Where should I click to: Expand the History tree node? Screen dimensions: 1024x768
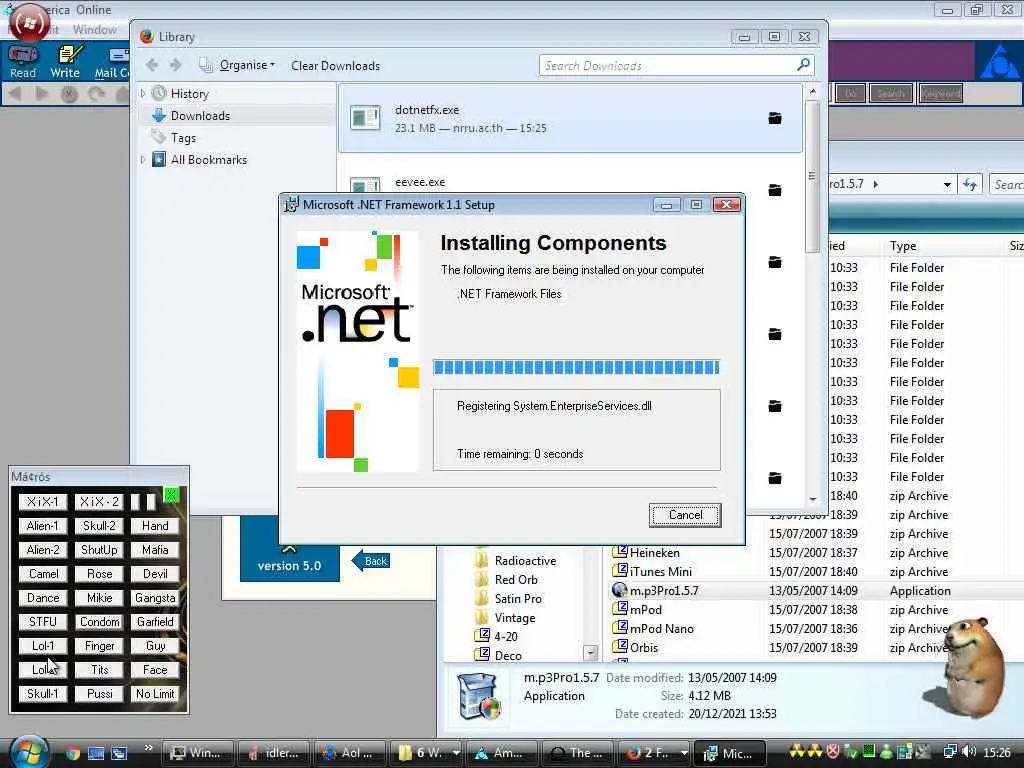[143, 93]
